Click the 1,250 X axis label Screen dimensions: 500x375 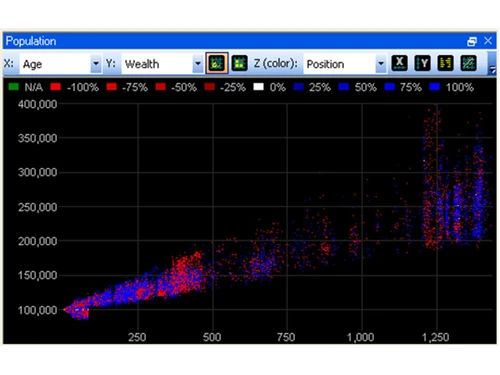pyautogui.click(x=436, y=337)
